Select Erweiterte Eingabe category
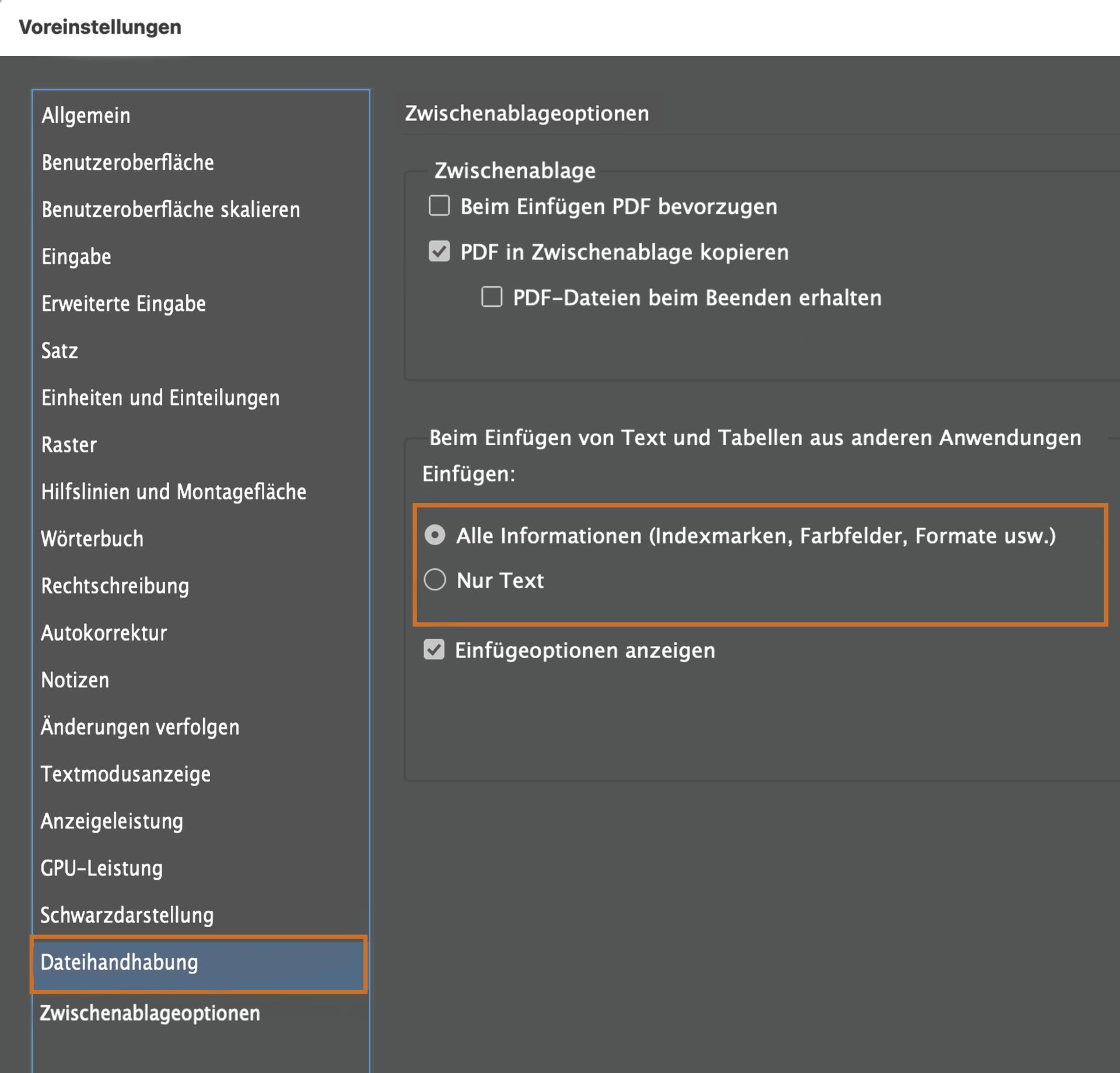Viewport: 1120px width, 1073px height. pyautogui.click(x=123, y=303)
